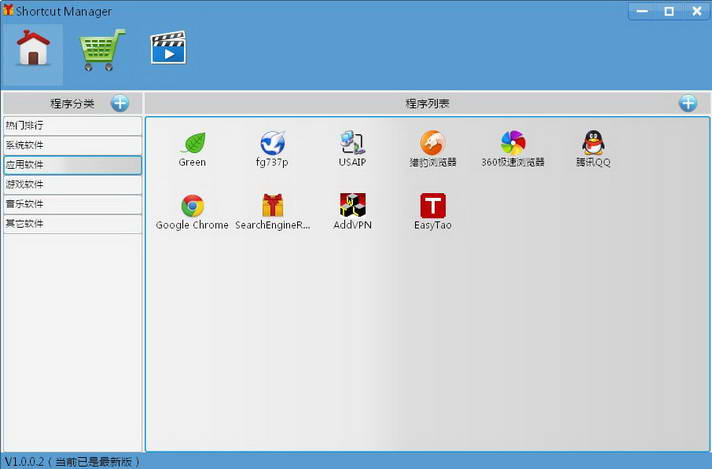The height and width of the screenshot is (469, 712).
Task: Launch the AddVPN shortcut
Action: pos(352,212)
